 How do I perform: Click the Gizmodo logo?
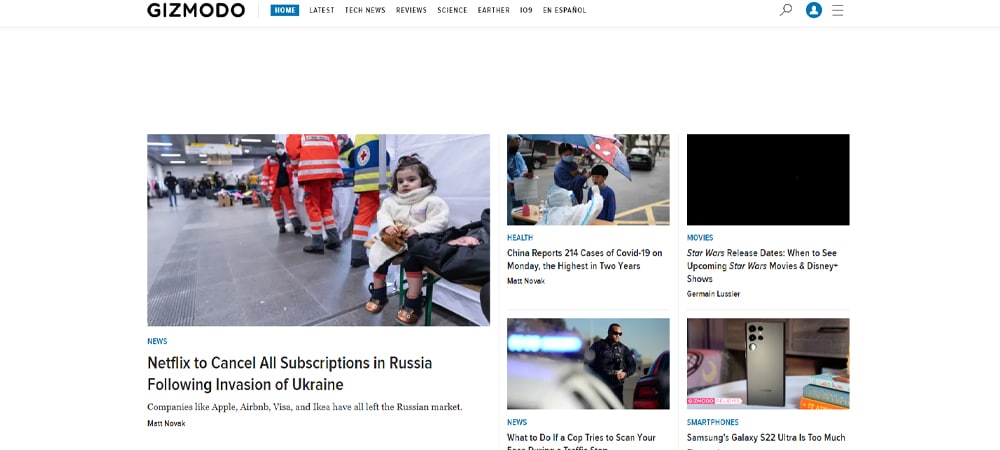click(196, 10)
